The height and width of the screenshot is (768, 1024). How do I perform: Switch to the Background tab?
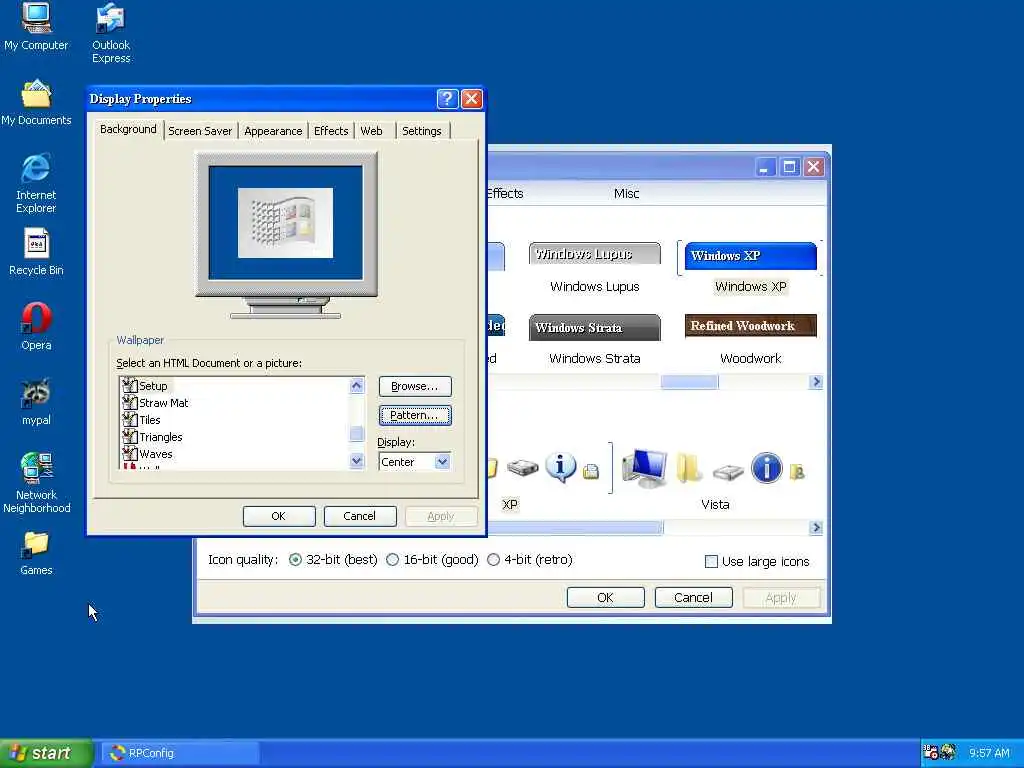(x=128, y=129)
